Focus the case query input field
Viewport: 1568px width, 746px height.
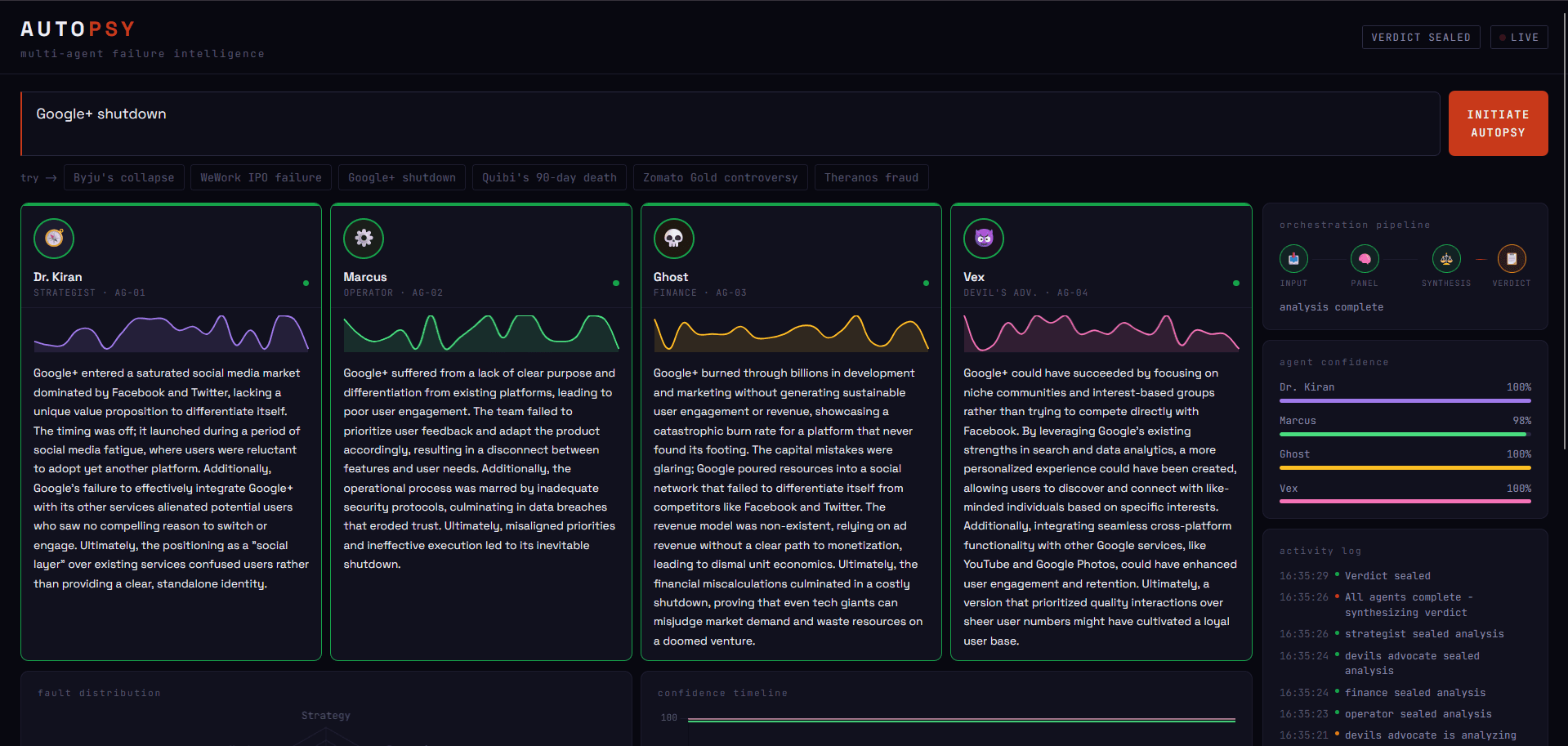pyautogui.click(x=730, y=123)
